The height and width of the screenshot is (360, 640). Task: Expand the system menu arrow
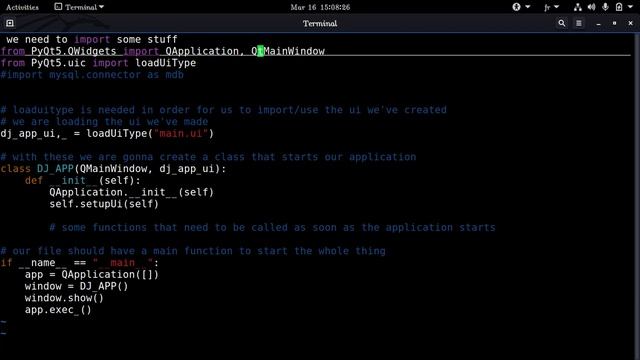coord(630,7)
